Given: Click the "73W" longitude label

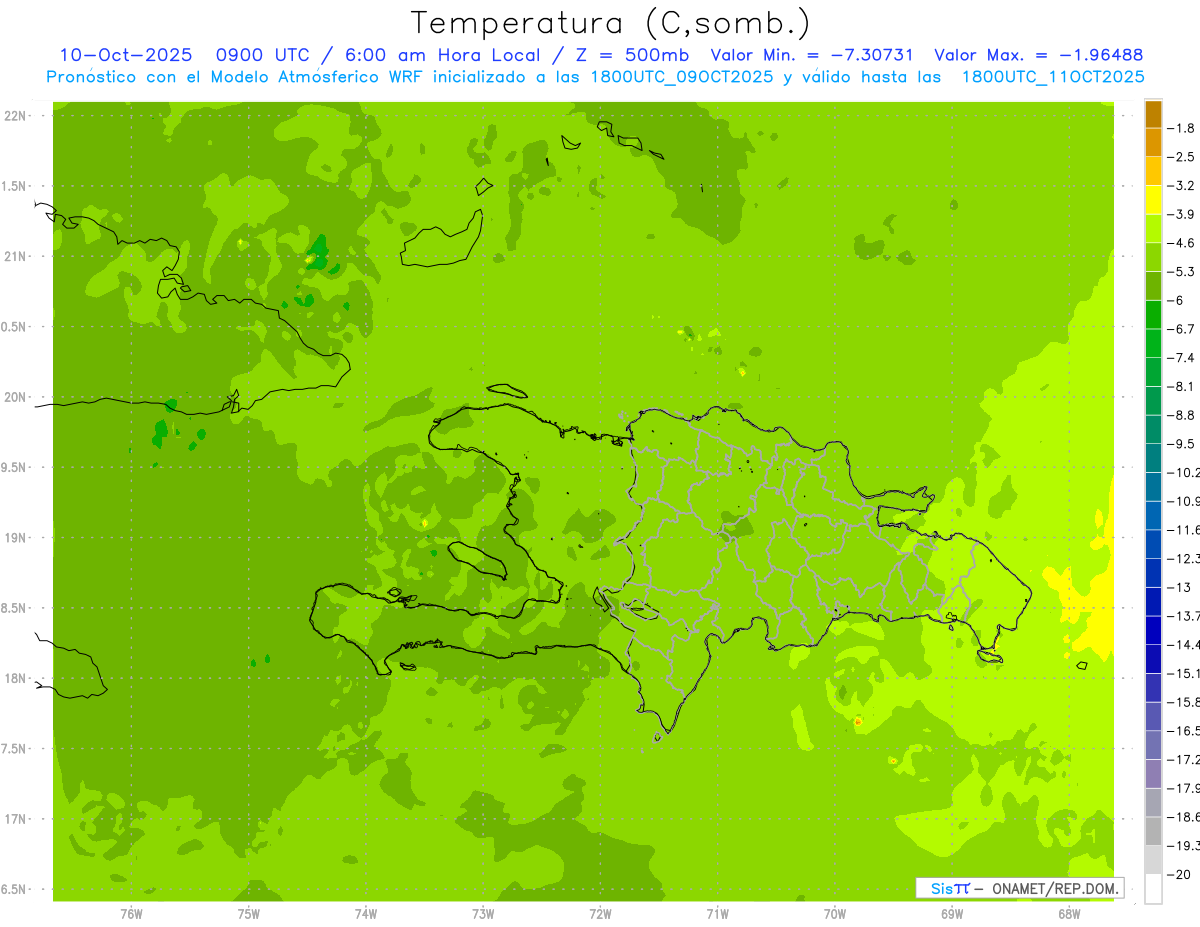Looking at the screenshot, I should pyautogui.click(x=483, y=914).
